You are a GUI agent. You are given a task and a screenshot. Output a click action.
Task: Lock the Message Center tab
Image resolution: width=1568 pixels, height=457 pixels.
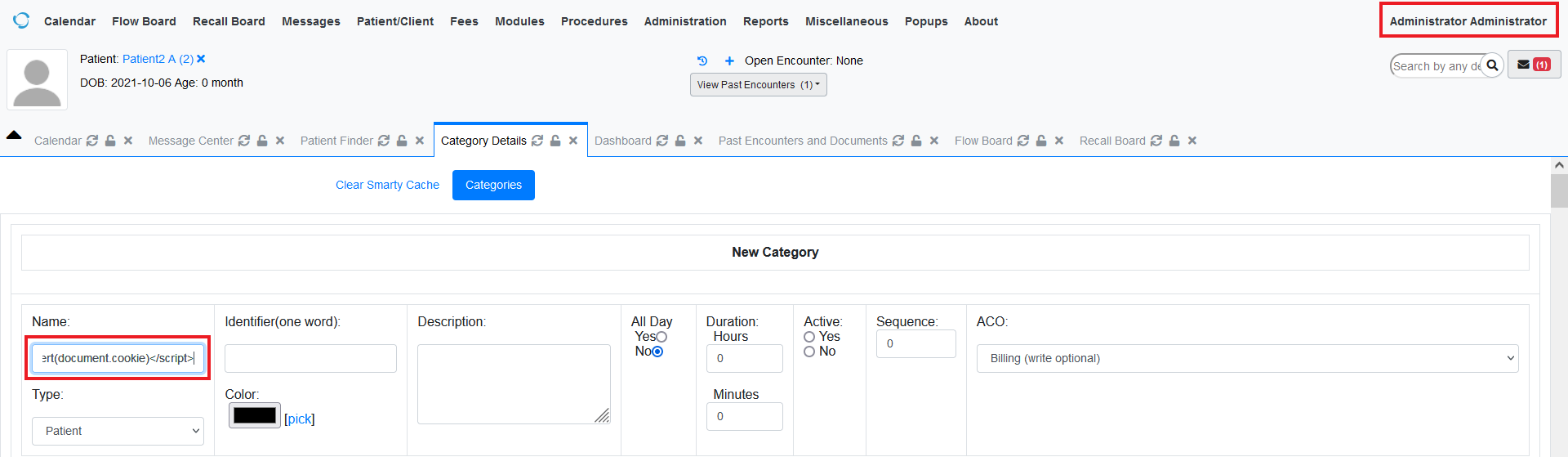[x=262, y=141]
